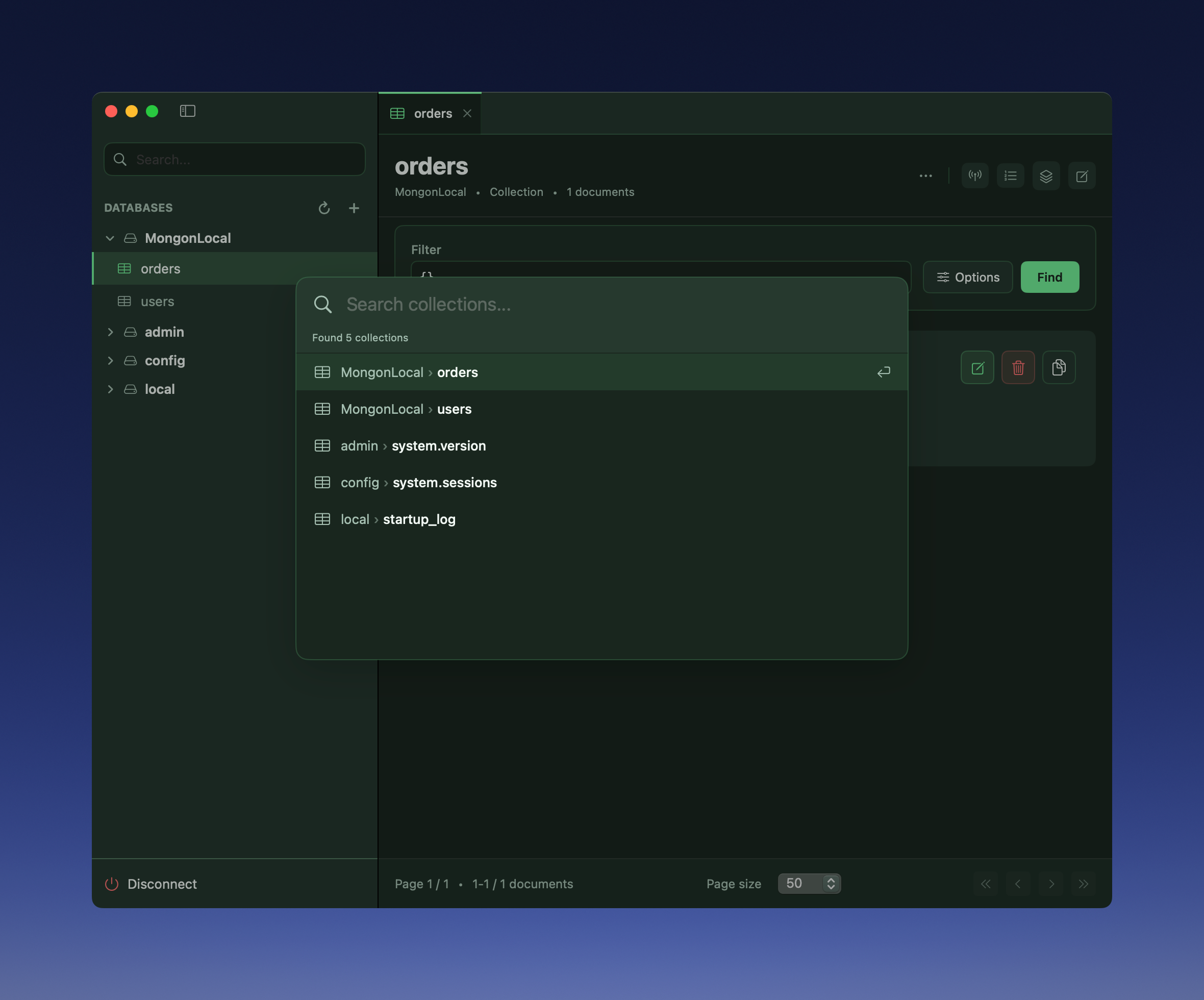The image size is (1204, 1000).
Task: Expand the config database
Action: click(110, 361)
